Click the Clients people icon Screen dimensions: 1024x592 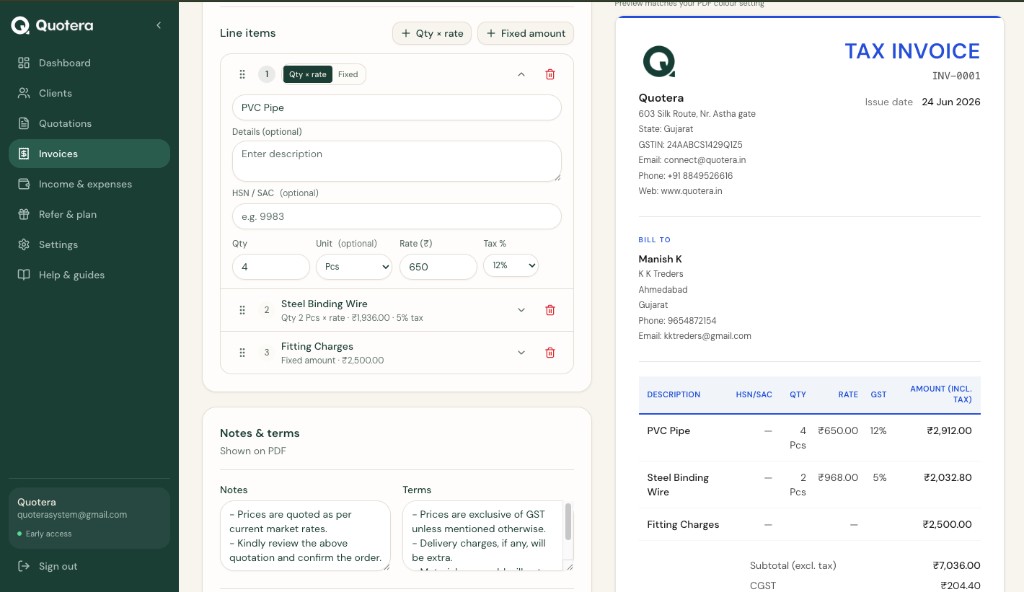point(24,93)
